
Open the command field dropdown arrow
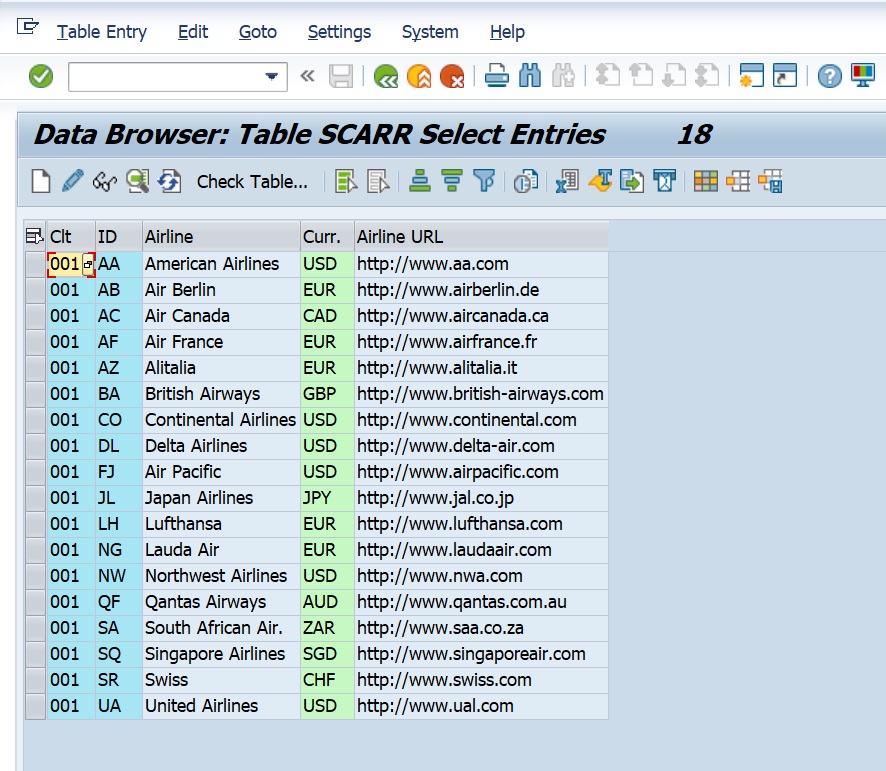click(272, 76)
